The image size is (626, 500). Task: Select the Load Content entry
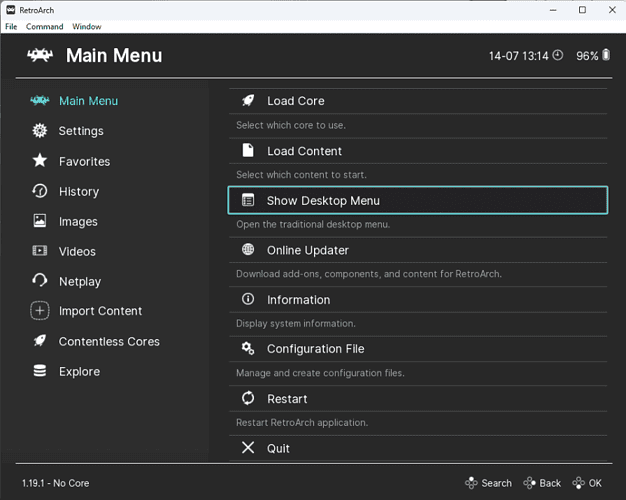pyautogui.click(x=418, y=151)
